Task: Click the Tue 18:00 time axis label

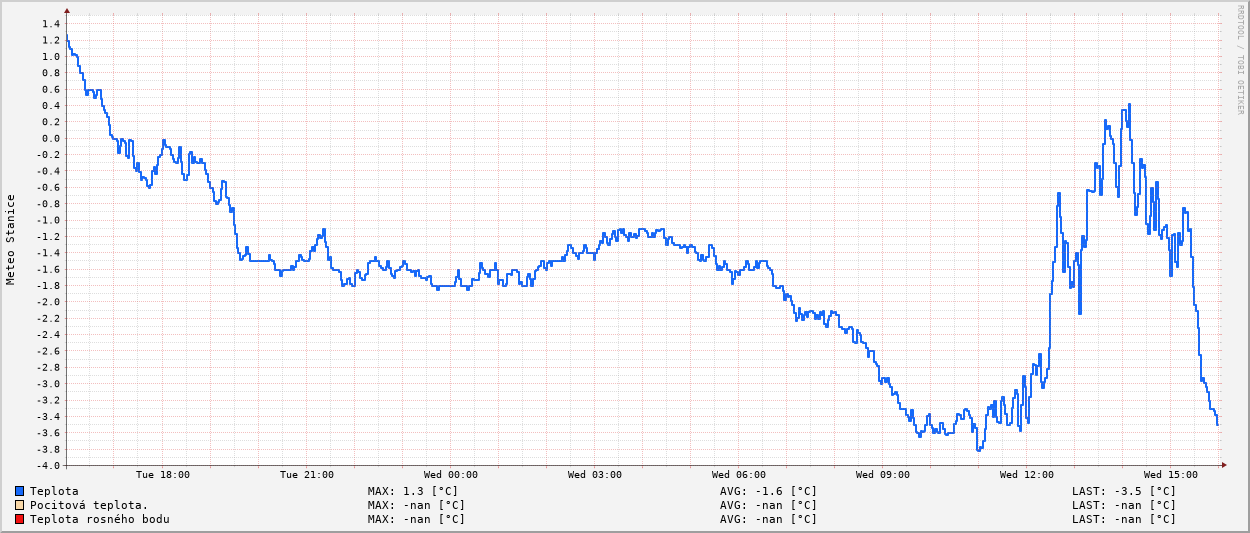Action: (x=162, y=475)
